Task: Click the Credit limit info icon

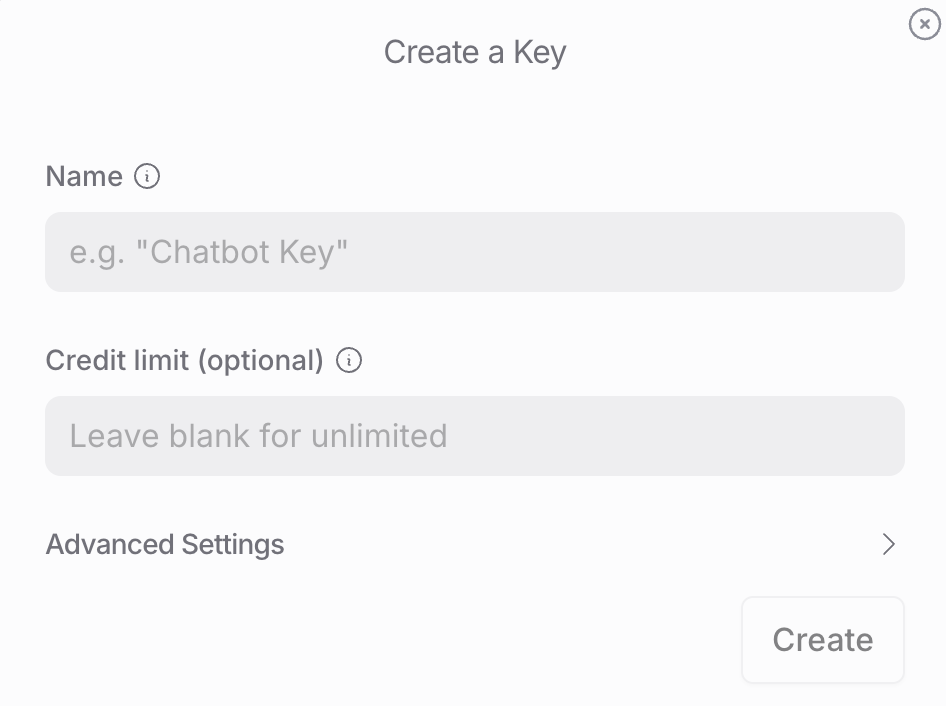Action: (349, 360)
